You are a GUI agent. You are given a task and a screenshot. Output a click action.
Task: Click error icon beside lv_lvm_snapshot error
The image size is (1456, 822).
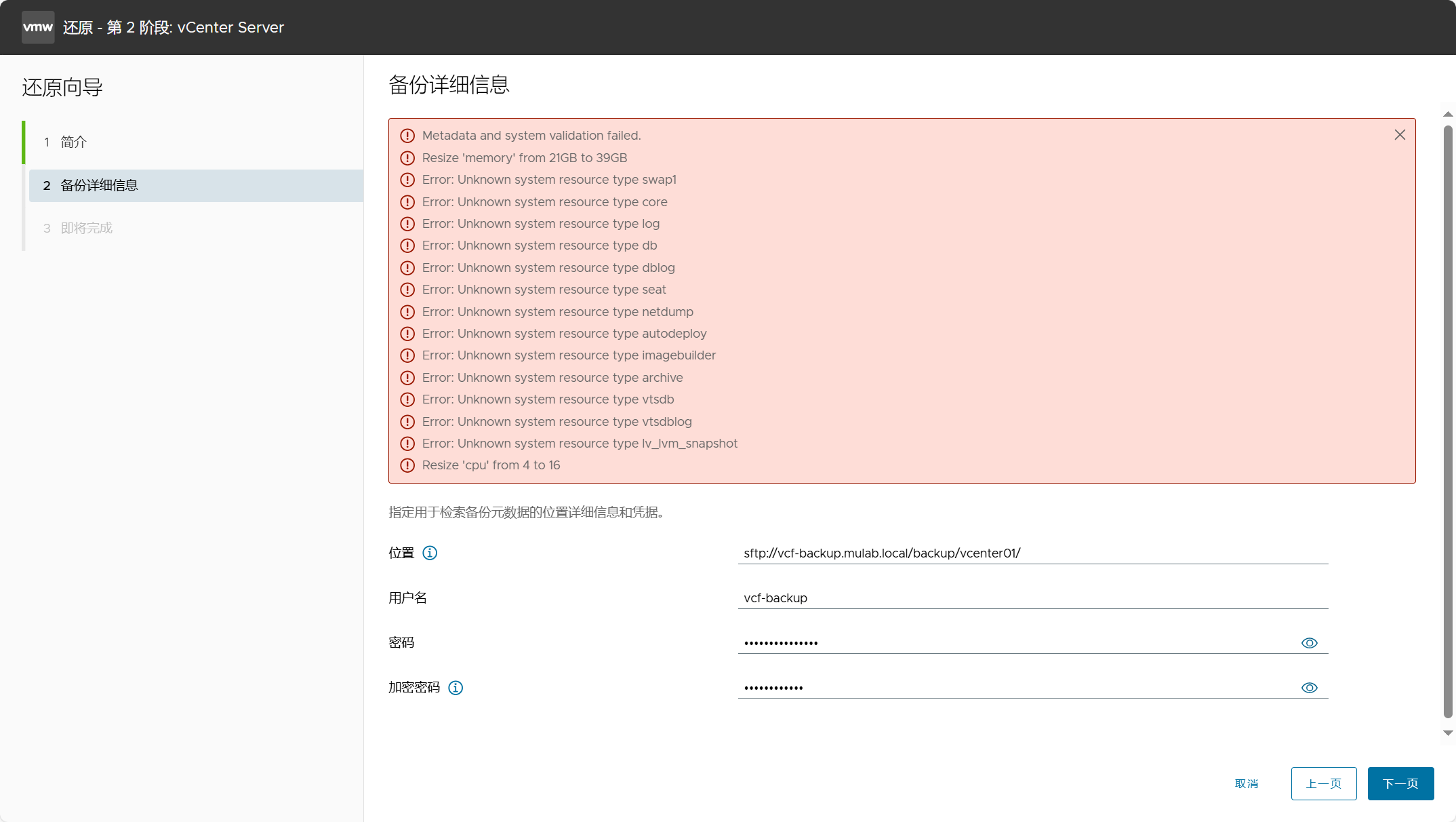407,444
